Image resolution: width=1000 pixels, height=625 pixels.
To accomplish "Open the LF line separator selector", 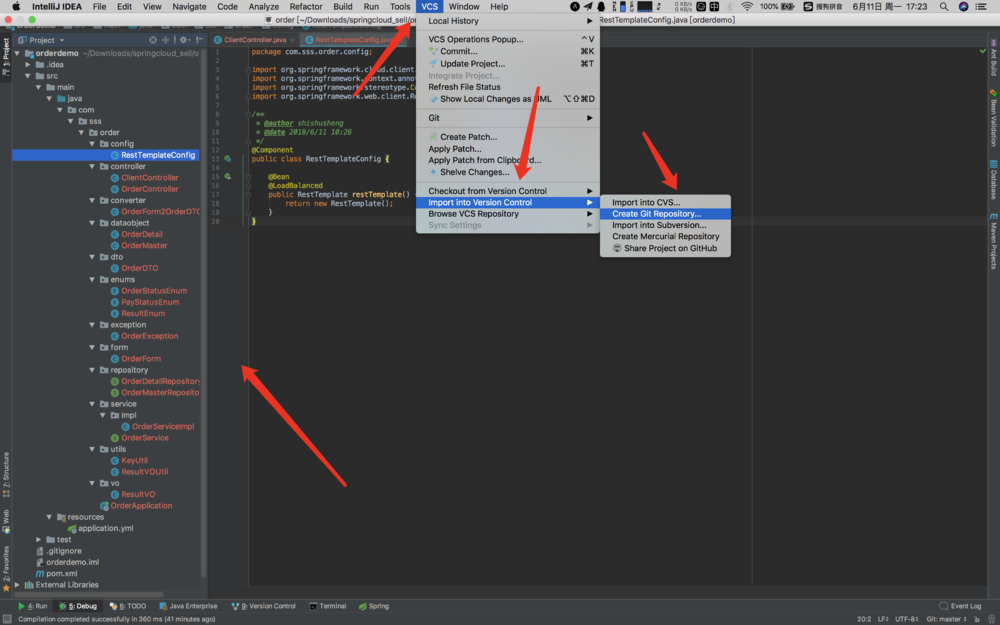I will pyautogui.click(x=883, y=619).
